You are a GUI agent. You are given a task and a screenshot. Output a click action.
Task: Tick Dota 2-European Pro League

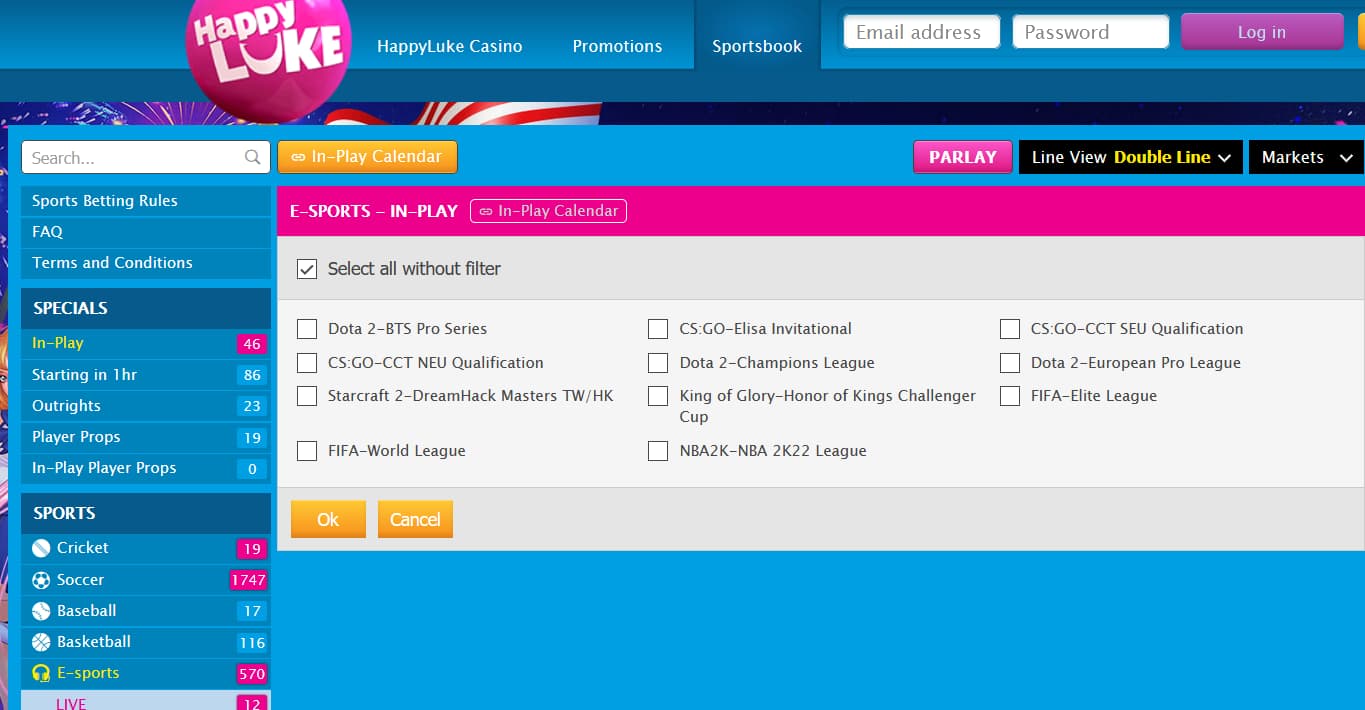pos(1010,363)
